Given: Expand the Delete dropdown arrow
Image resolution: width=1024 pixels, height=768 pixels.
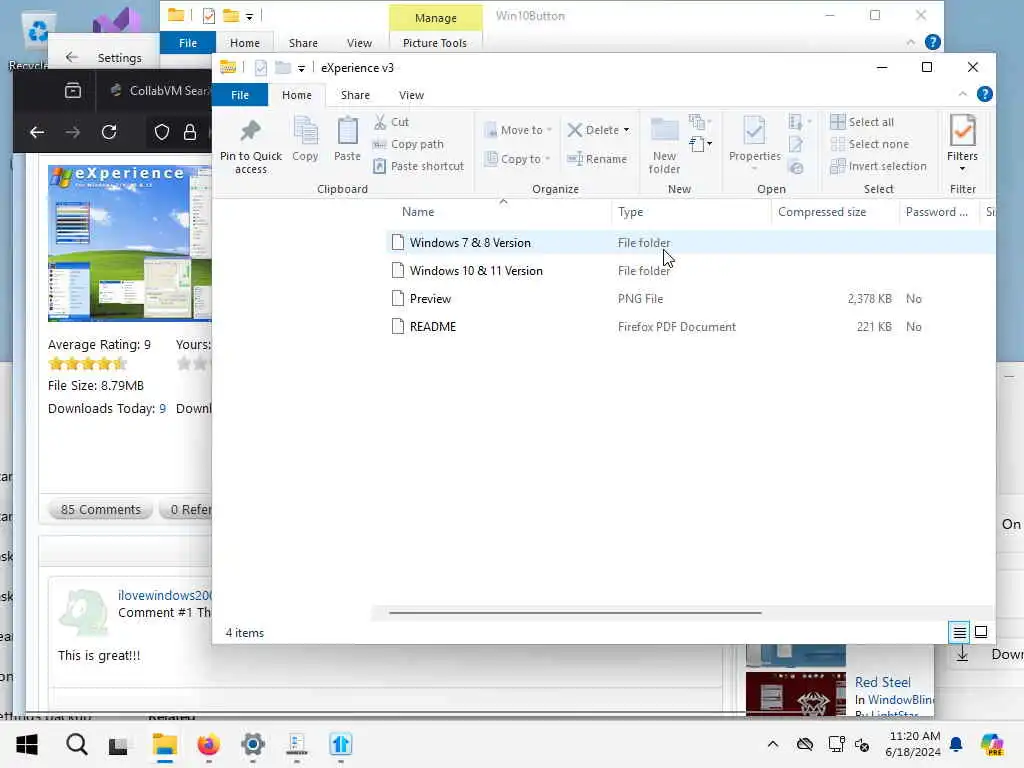Looking at the screenshot, I should click(626, 130).
